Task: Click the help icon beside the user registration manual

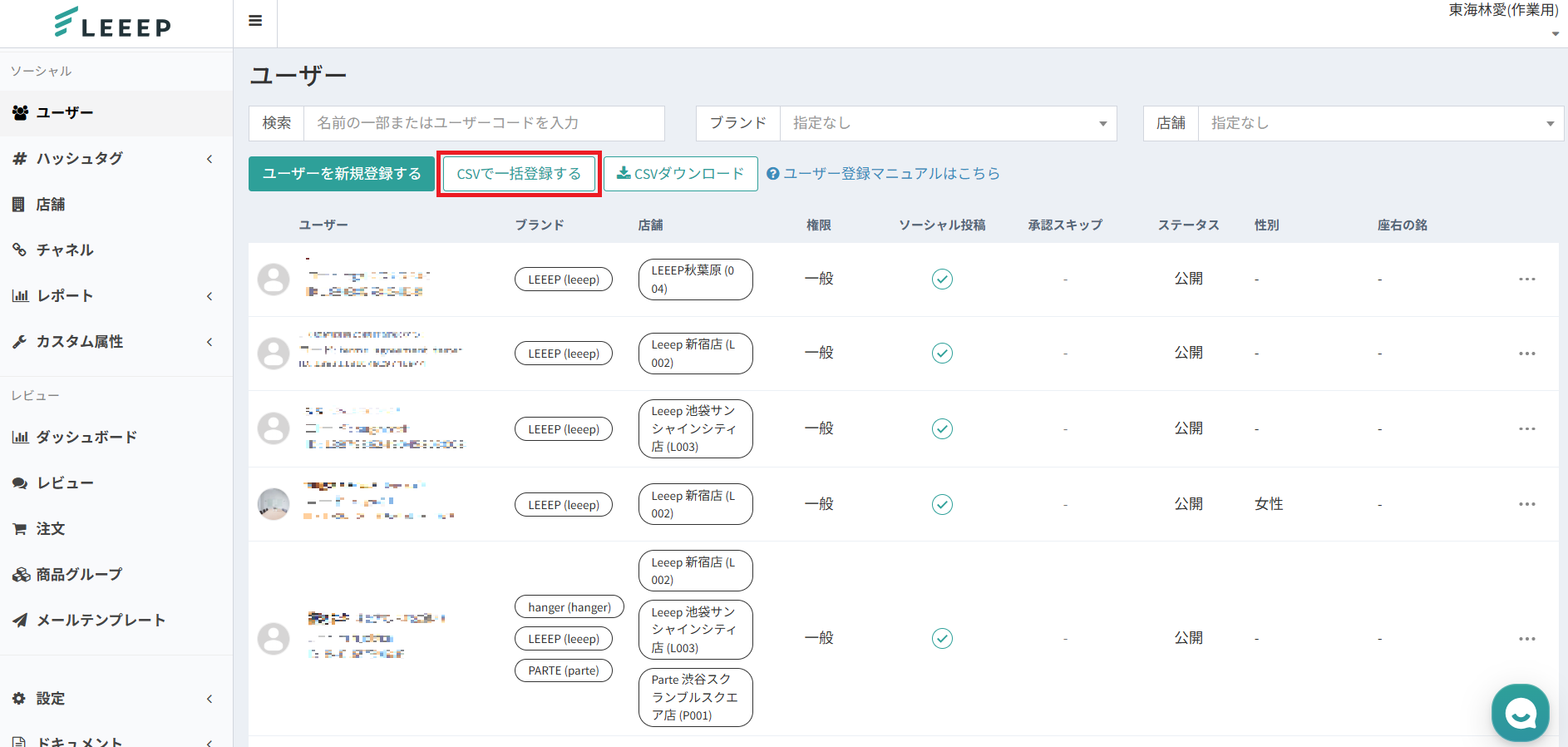Action: click(x=773, y=174)
